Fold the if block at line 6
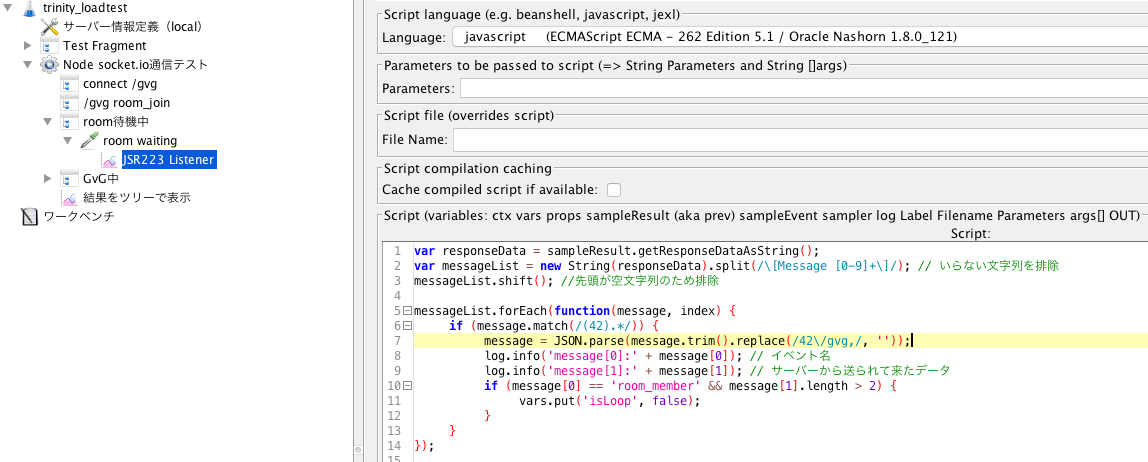 407,326
